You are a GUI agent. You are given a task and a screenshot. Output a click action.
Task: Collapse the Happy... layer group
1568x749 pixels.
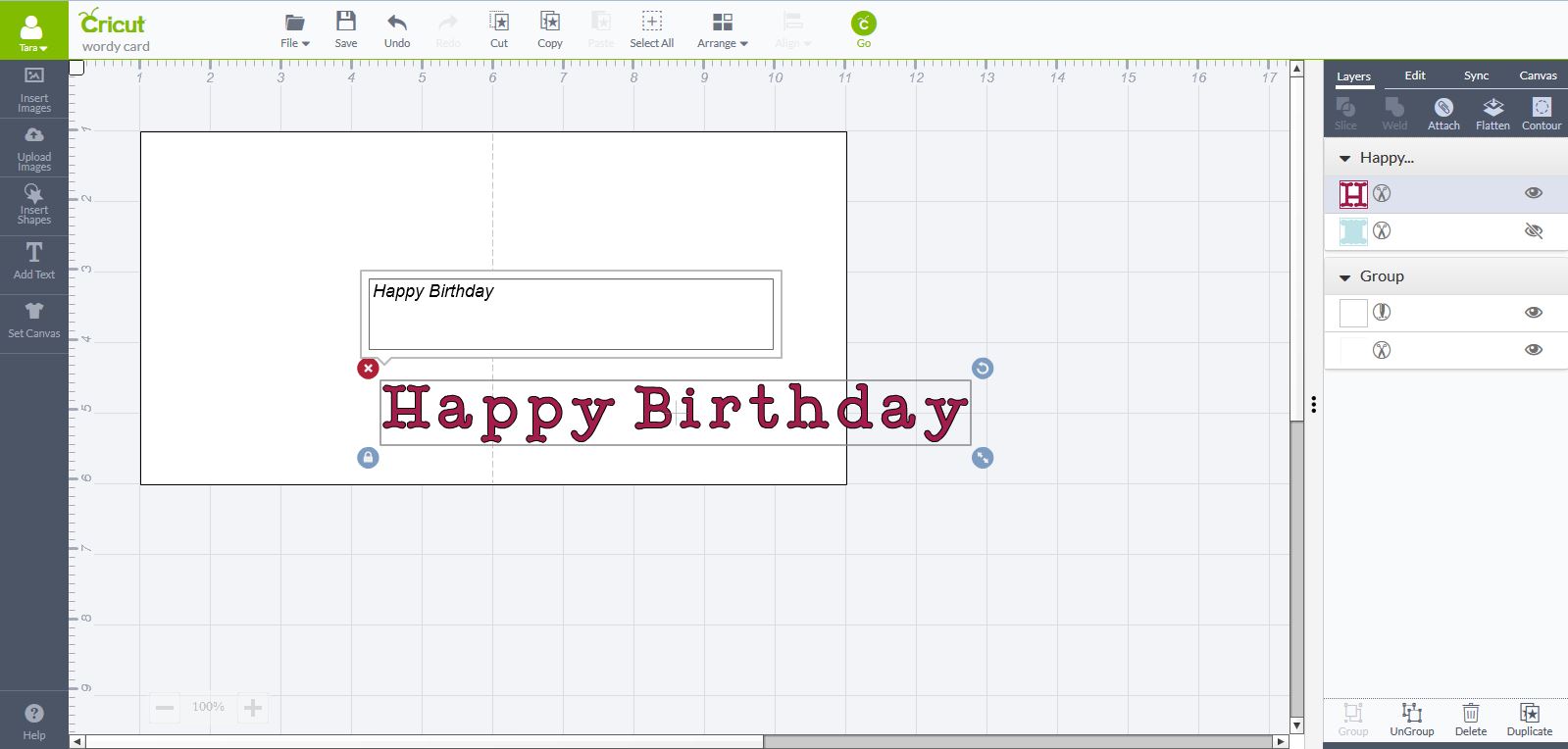[x=1344, y=158]
